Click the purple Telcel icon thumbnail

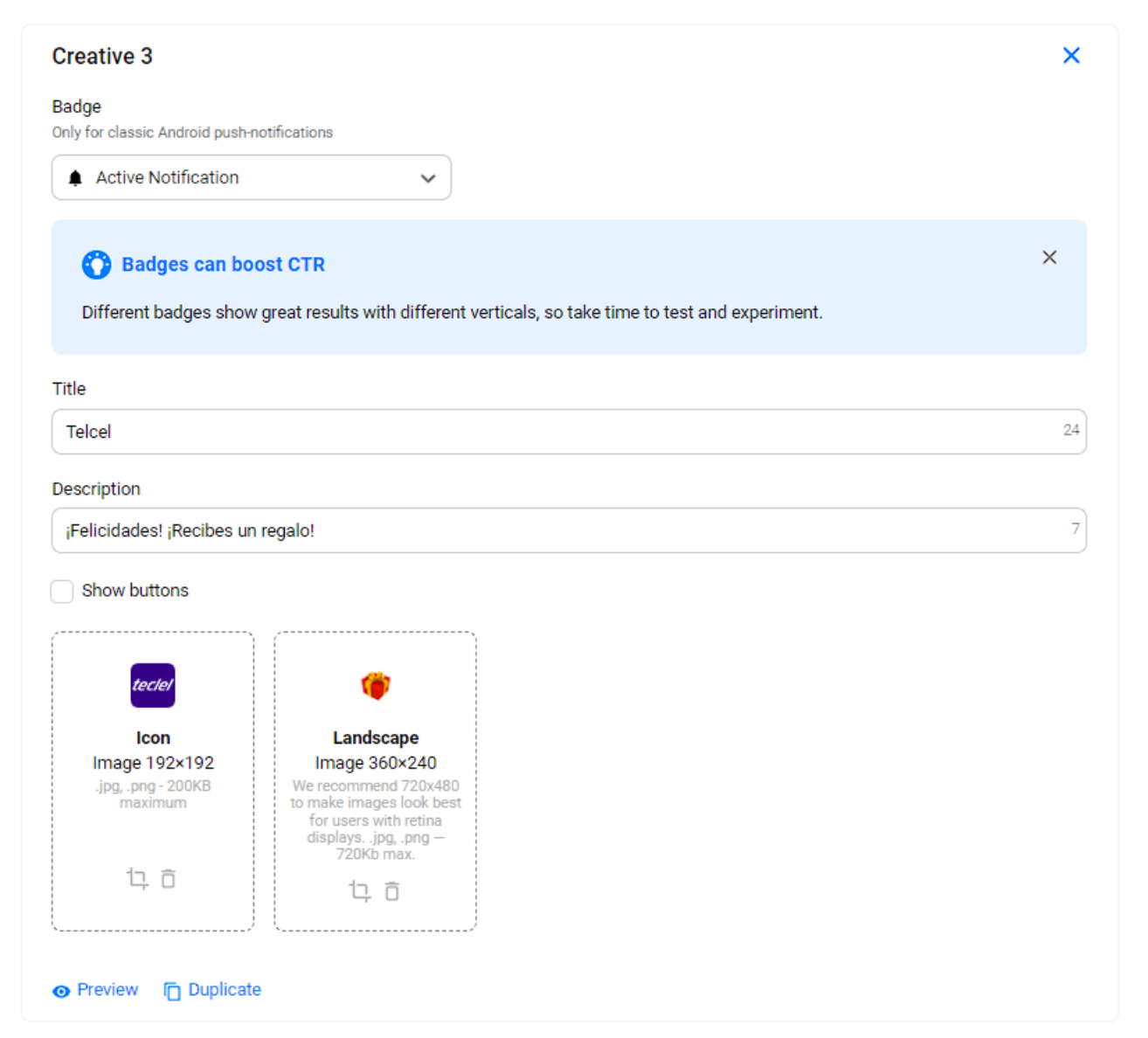(153, 685)
